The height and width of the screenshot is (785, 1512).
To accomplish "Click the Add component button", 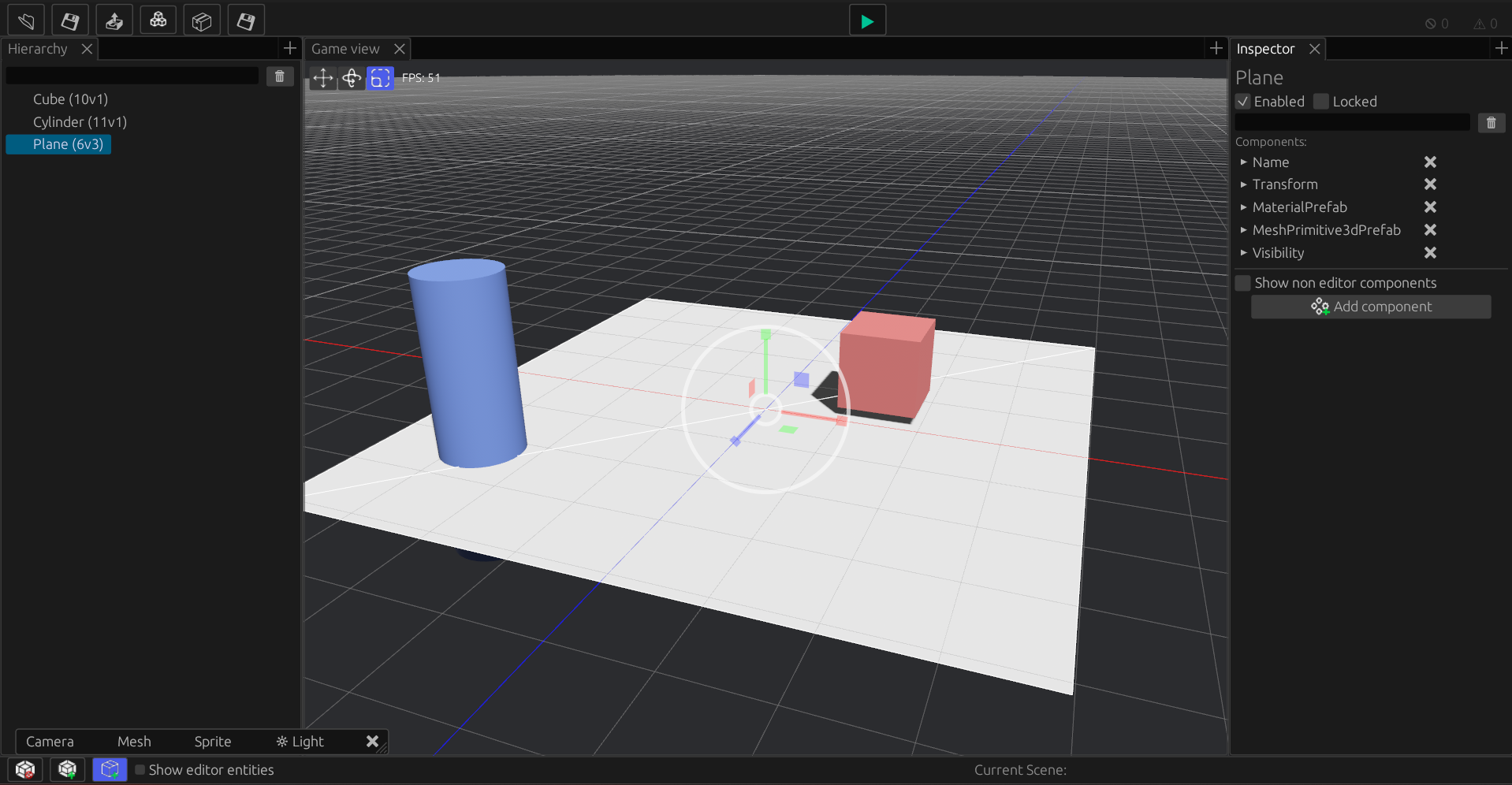I will (1371, 307).
